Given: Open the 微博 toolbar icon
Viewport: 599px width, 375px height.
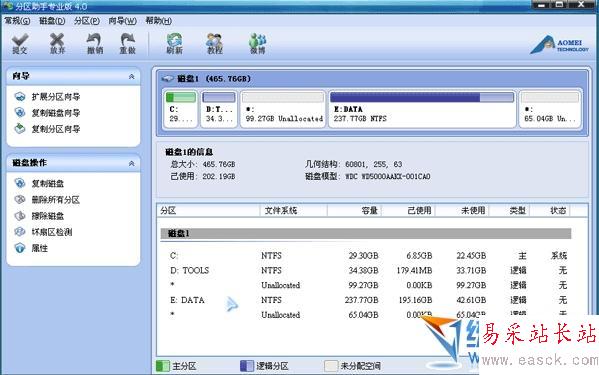Looking at the screenshot, I should tap(257, 44).
